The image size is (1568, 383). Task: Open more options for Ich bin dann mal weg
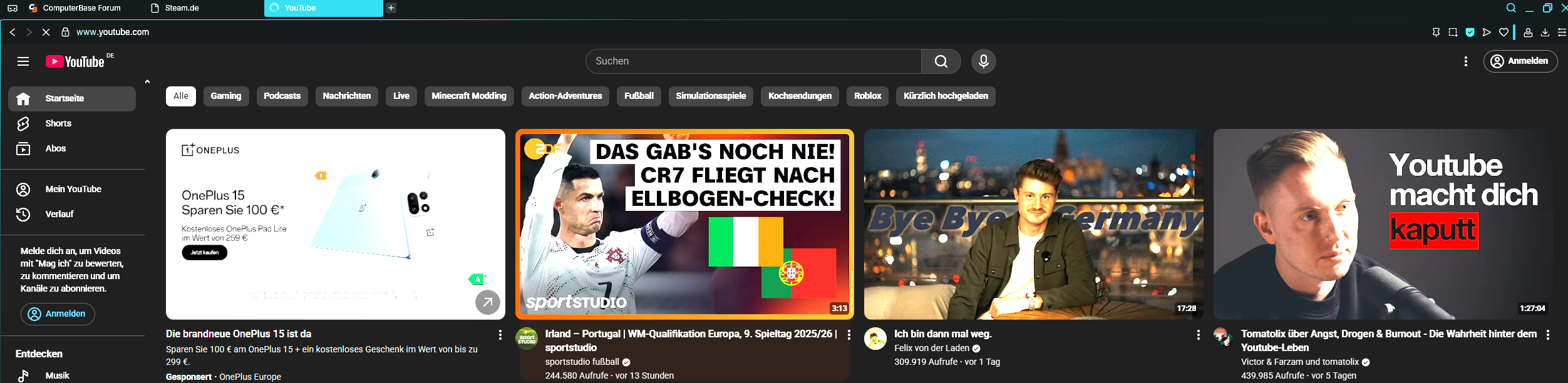(1198, 335)
